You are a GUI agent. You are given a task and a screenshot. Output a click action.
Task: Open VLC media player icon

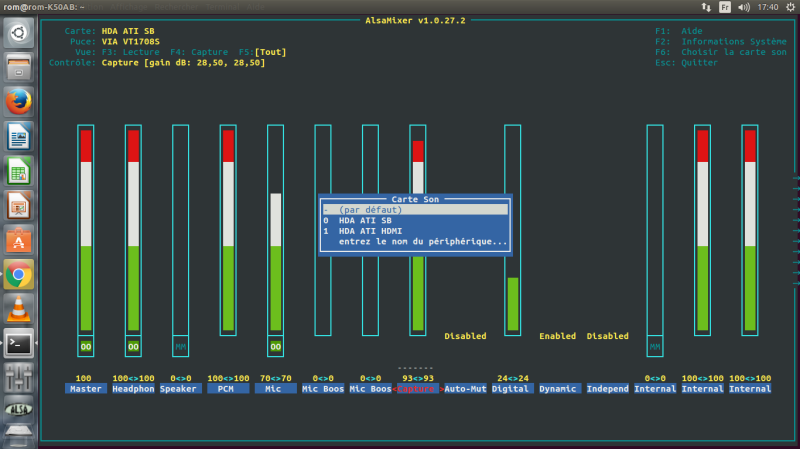coord(18,309)
